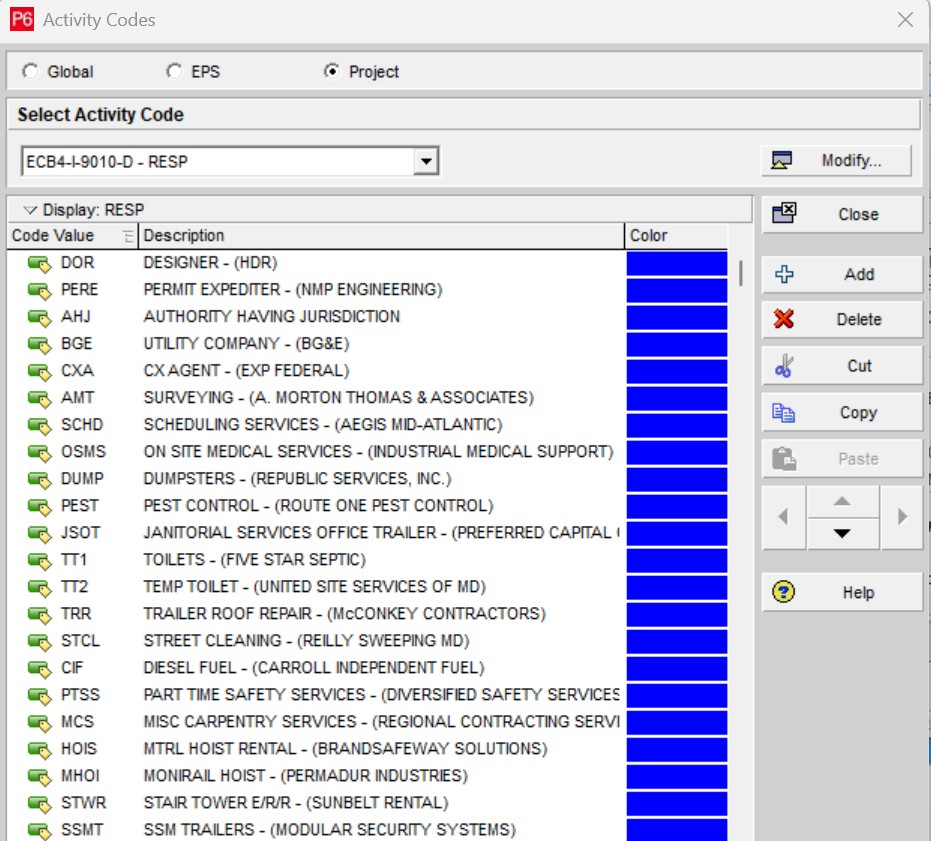
Task: Click the red X Delete icon
Action: coord(785,320)
